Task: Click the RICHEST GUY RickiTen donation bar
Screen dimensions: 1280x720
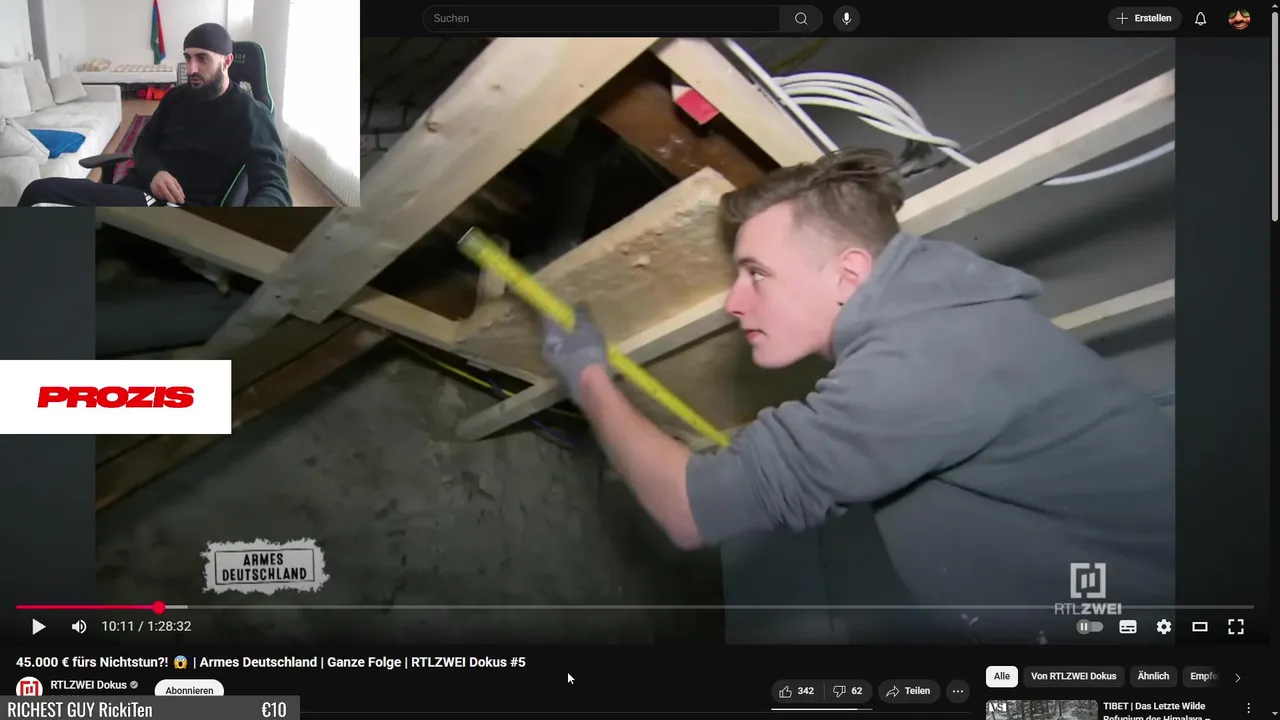Action: [x=149, y=709]
